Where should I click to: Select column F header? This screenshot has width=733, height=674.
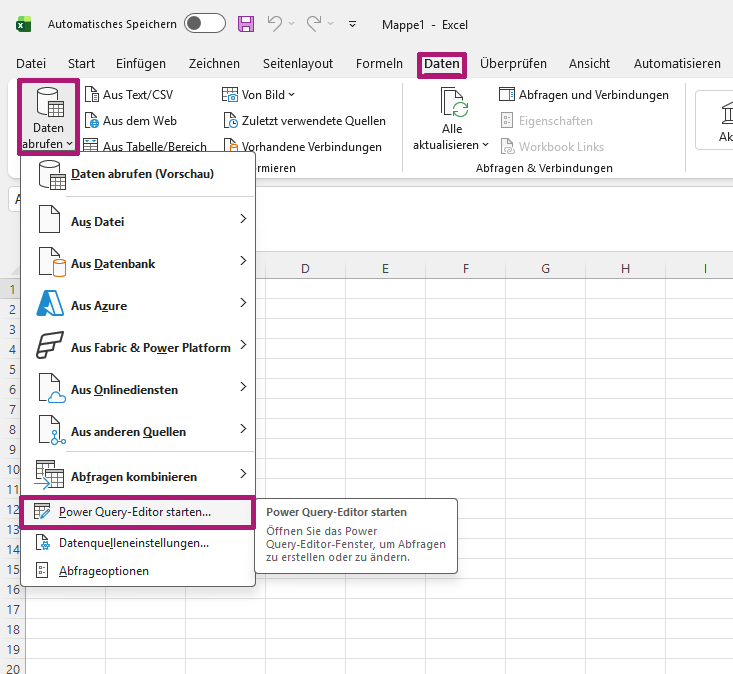pos(466,269)
